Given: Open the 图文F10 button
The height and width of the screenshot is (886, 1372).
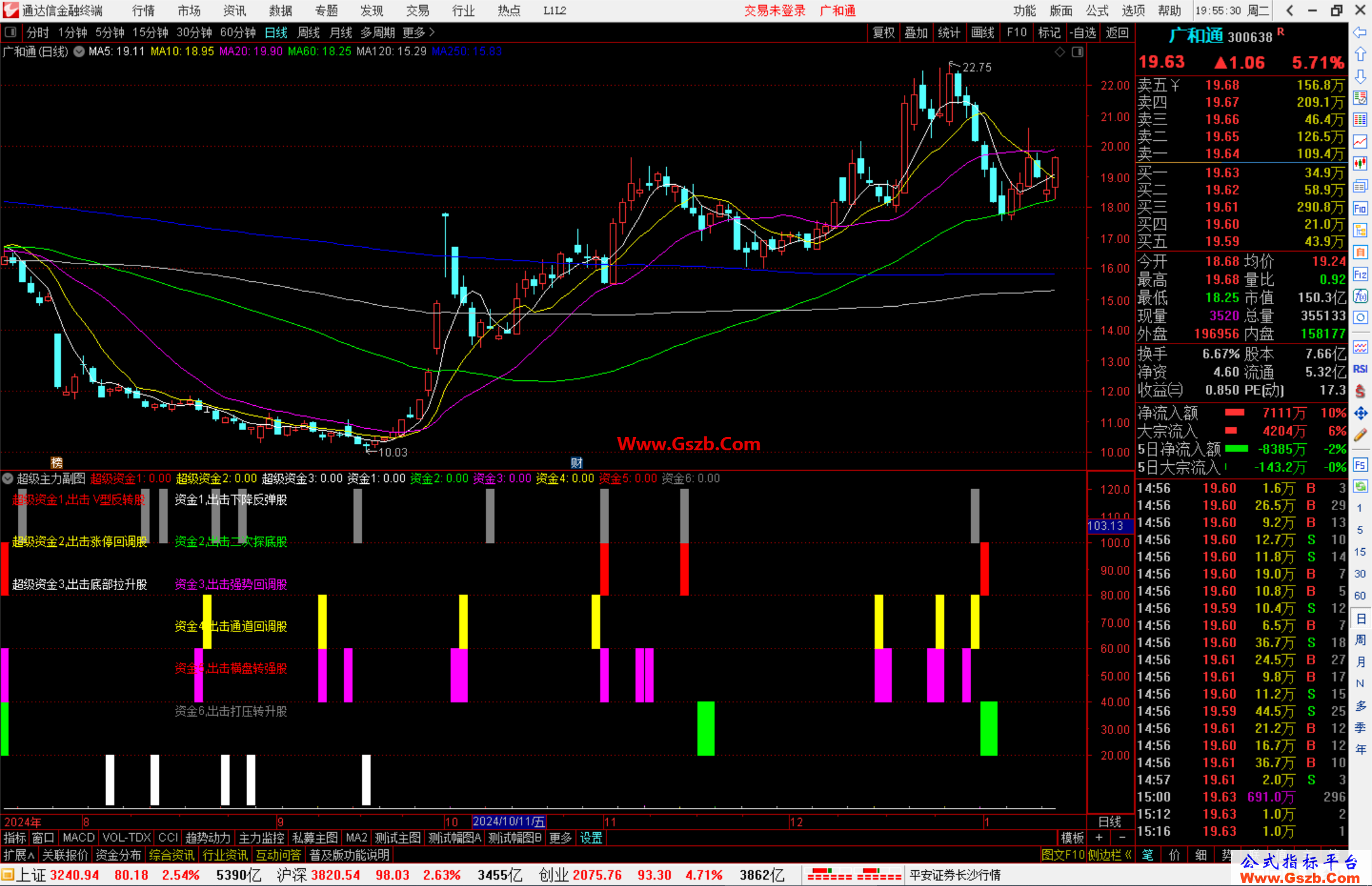Looking at the screenshot, I should [1063, 855].
